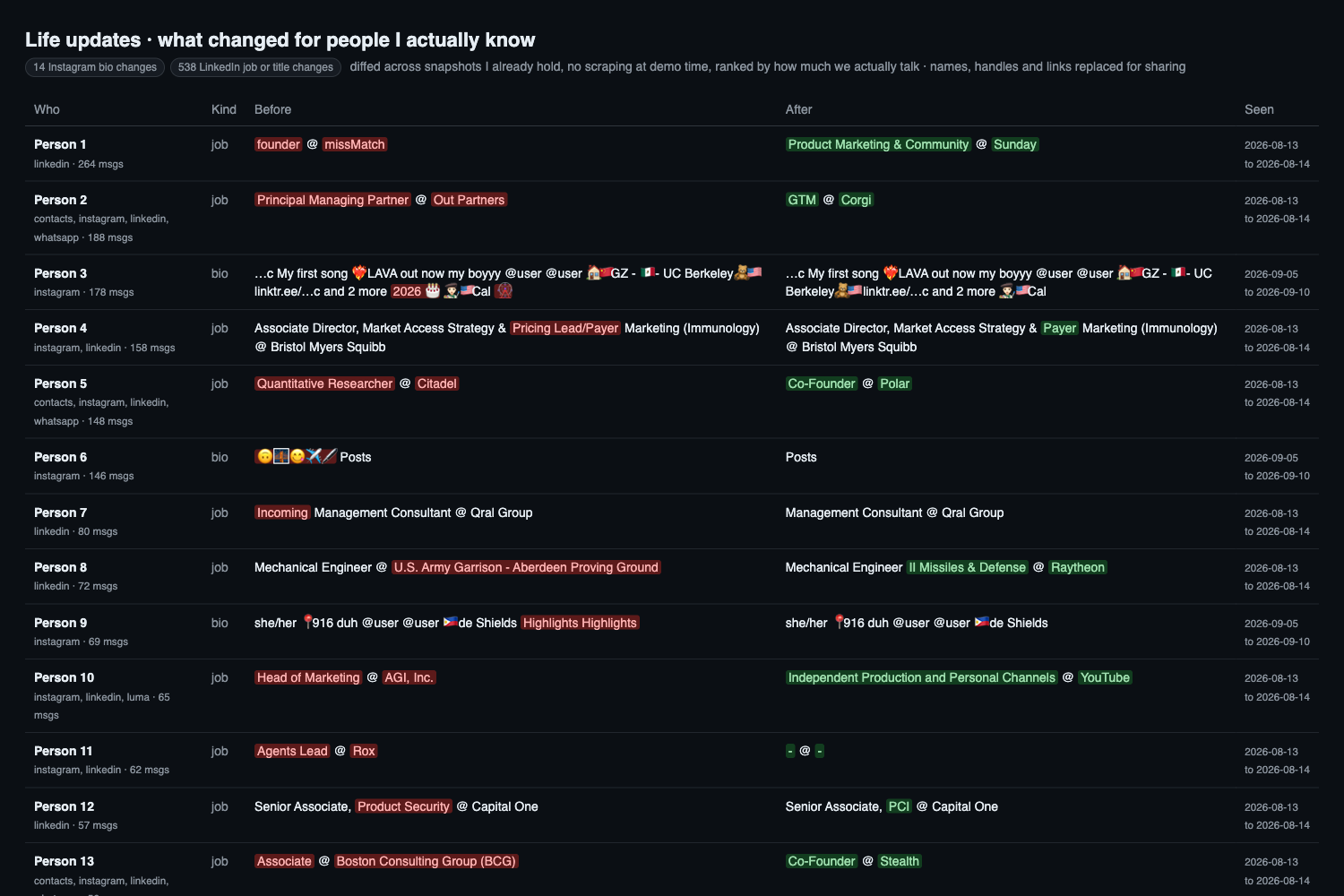Click the green 'Stealth' tag
The image size is (1344, 896).
click(x=900, y=861)
